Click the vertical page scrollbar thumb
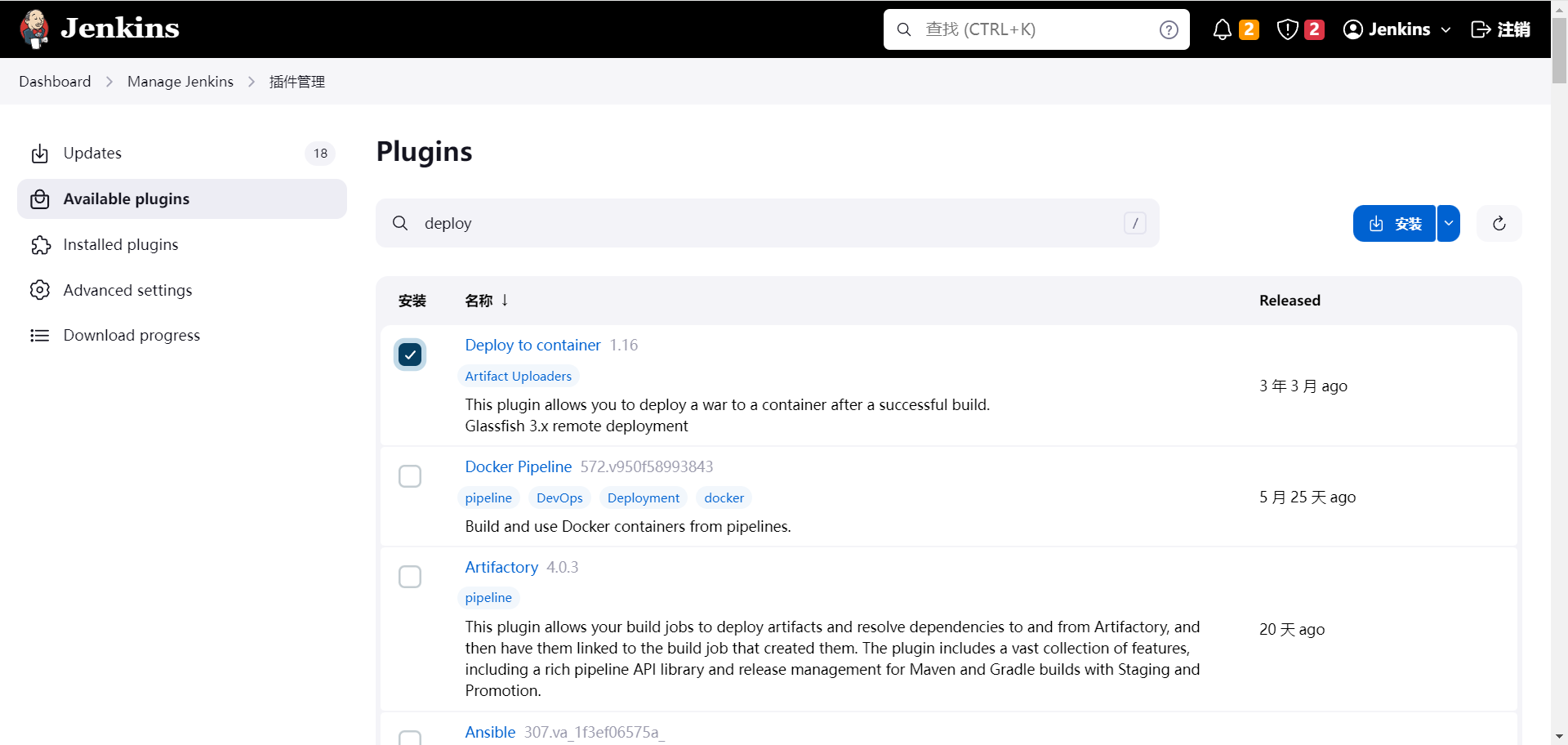The height and width of the screenshot is (745, 1568). point(1559,51)
